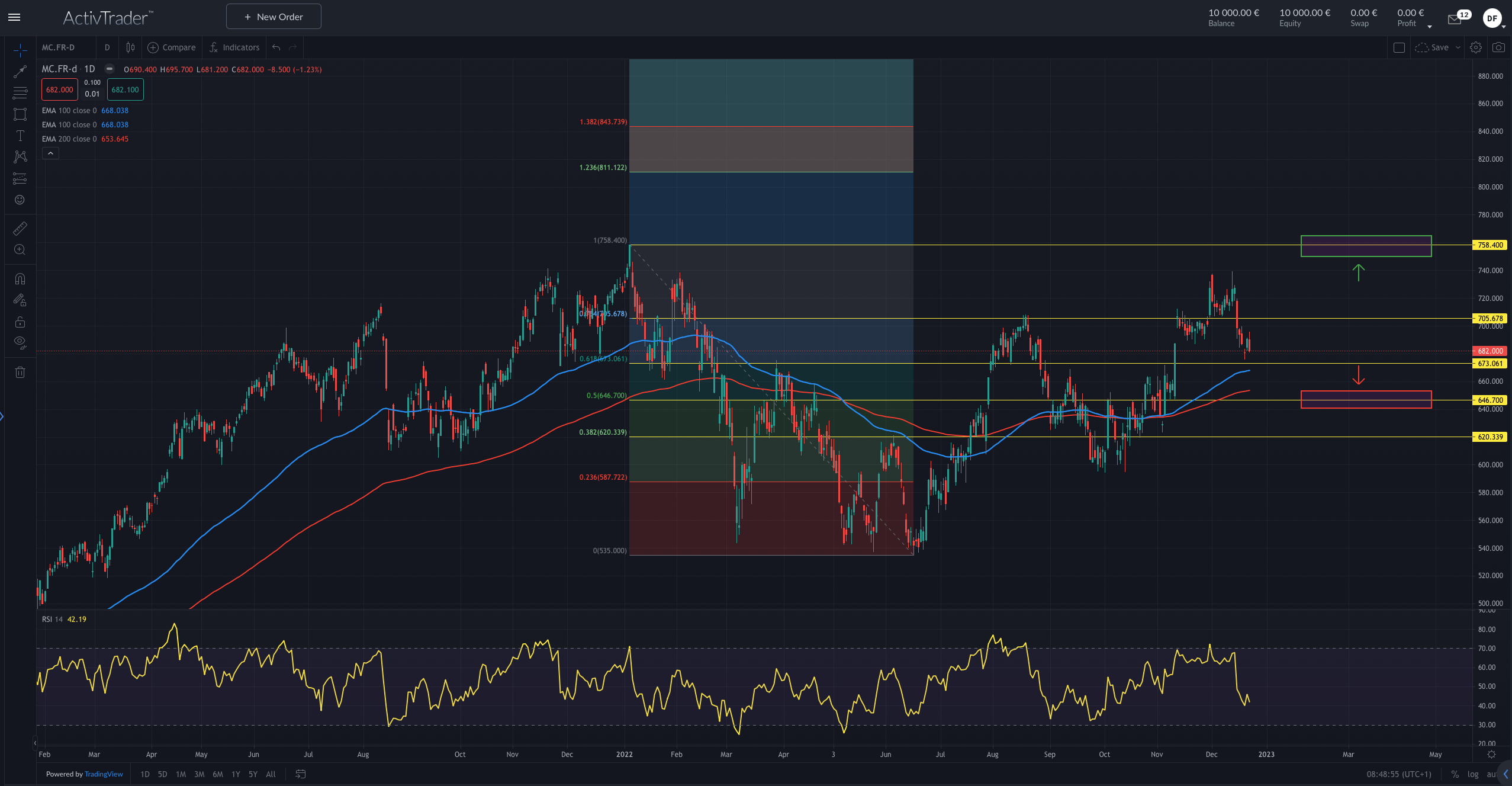This screenshot has height=786, width=1512.
Task: Click the green 682.100 buy price button
Action: click(125, 89)
